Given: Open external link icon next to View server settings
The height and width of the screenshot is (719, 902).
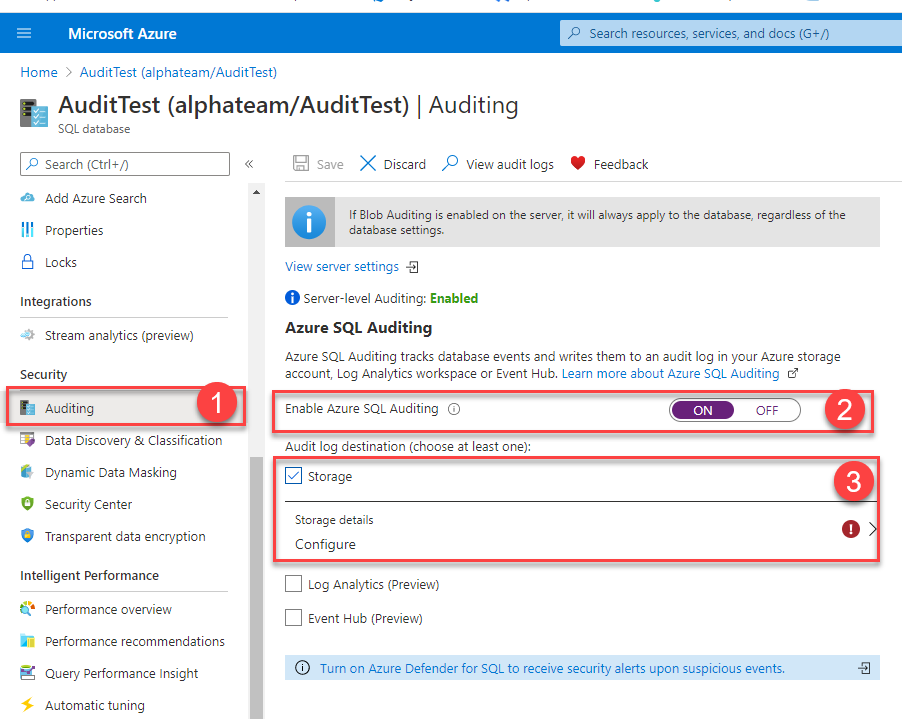Looking at the screenshot, I should tap(412, 267).
